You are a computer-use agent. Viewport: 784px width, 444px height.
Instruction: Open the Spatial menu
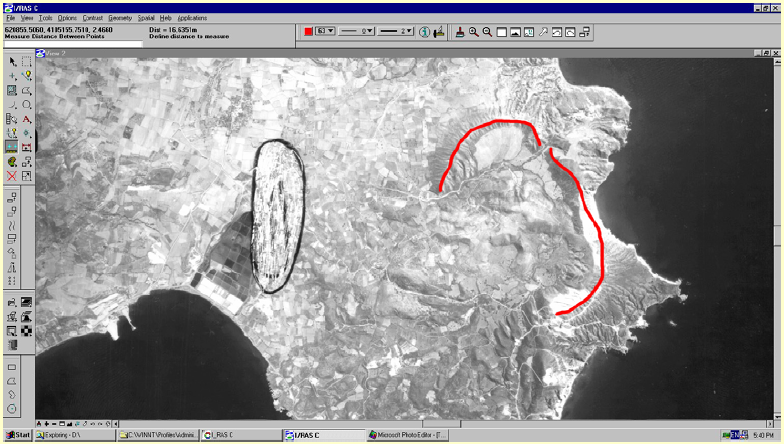coord(146,18)
